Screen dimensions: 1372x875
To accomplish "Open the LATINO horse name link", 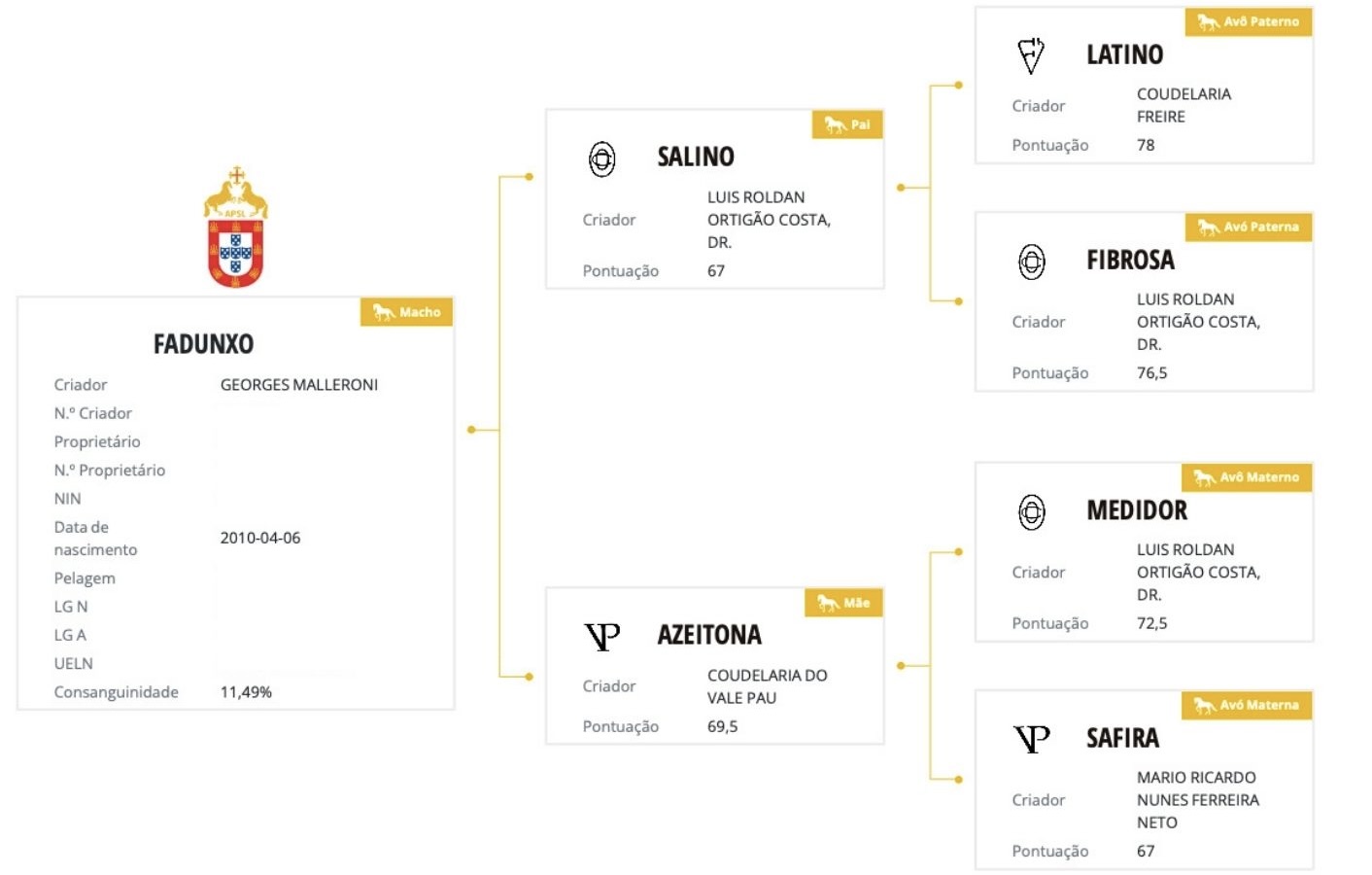I will click(1124, 54).
